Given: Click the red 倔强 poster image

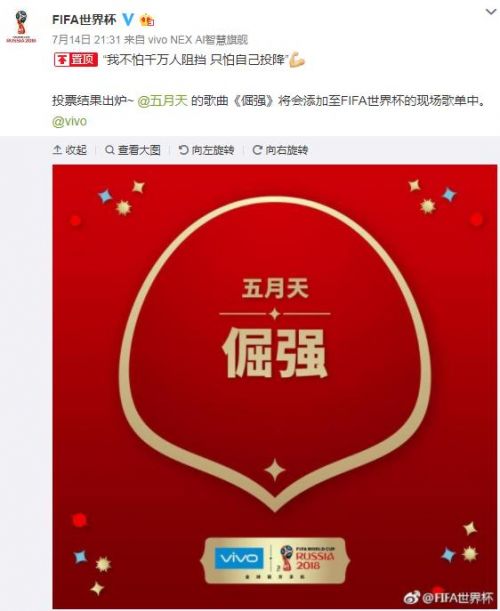Looking at the screenshot, I should pyautogui.click(x=275, y=386).
